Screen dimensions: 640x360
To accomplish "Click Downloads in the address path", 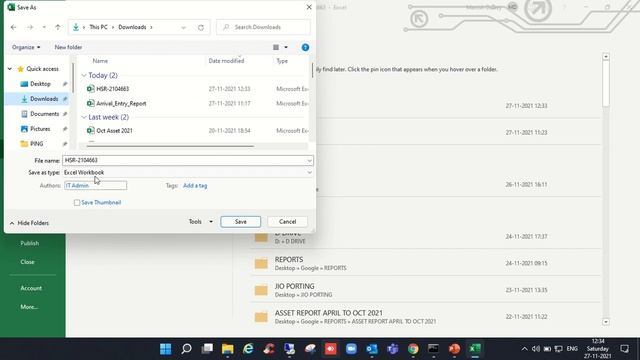I will coord(132,27).
